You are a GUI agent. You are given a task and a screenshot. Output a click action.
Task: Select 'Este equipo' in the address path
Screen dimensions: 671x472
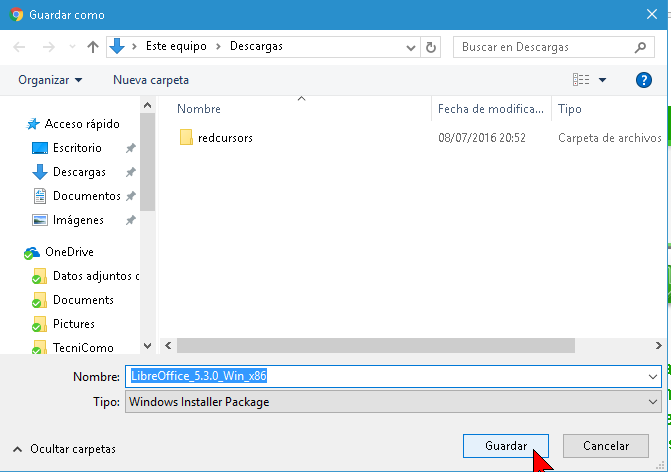[x=176, y=46]
